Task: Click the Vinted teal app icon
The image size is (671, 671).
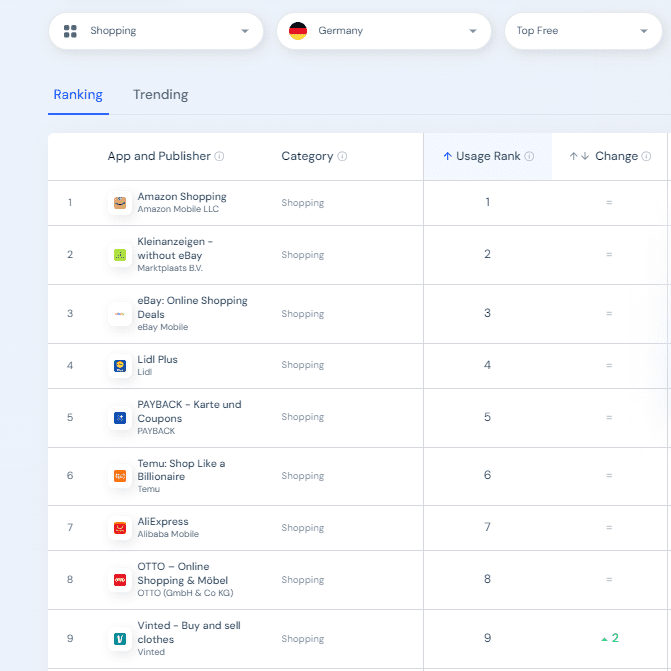Action: (x=120, y=639)
